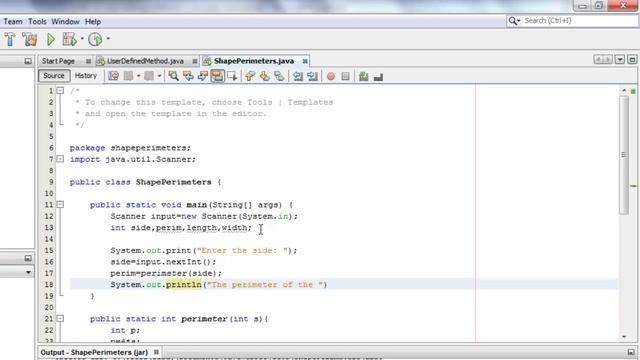Click the editor vertical scrollbar thumb

pyautogui.click(x=624, y=155)
